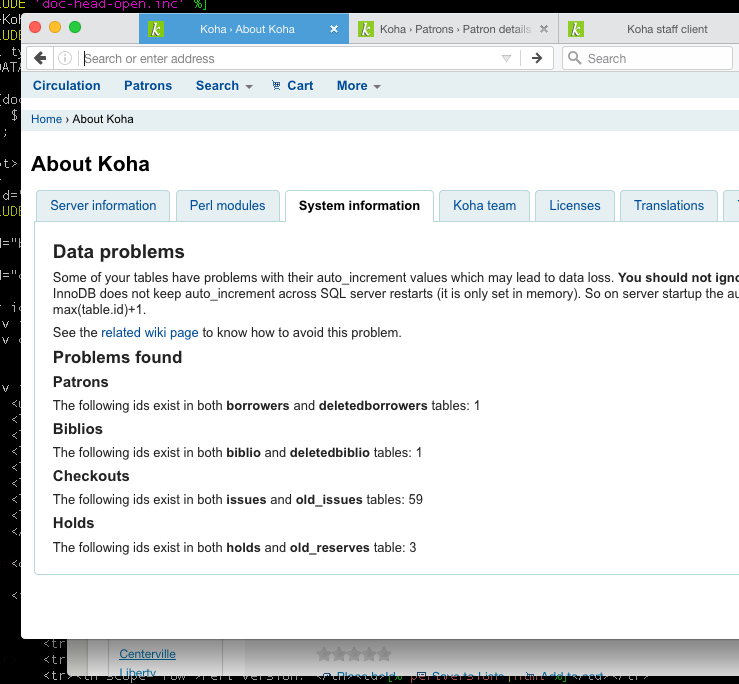739x684 pixels.
Task: Open the Licenses tab
Action: [x=574, y=205]
